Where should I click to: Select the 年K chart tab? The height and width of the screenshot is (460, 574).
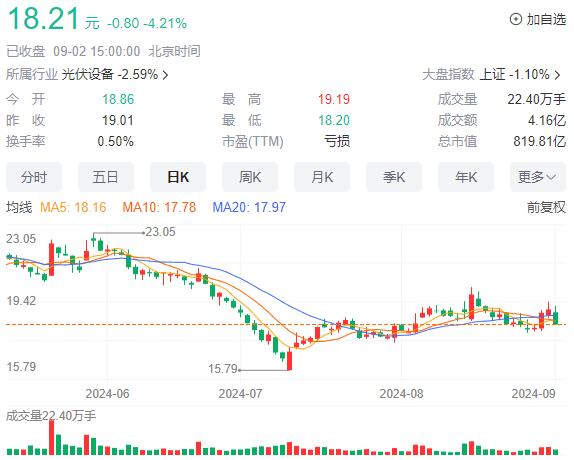(x=466, y=177)
